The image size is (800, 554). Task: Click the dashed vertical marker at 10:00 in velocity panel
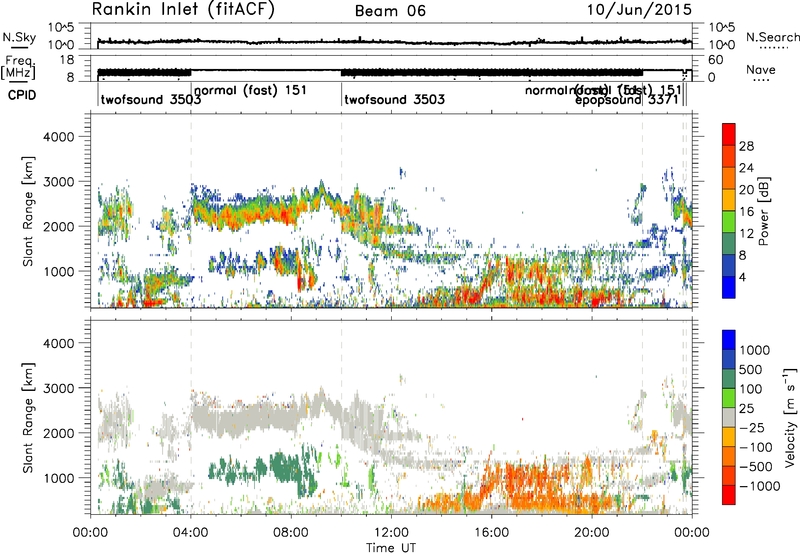341,417
